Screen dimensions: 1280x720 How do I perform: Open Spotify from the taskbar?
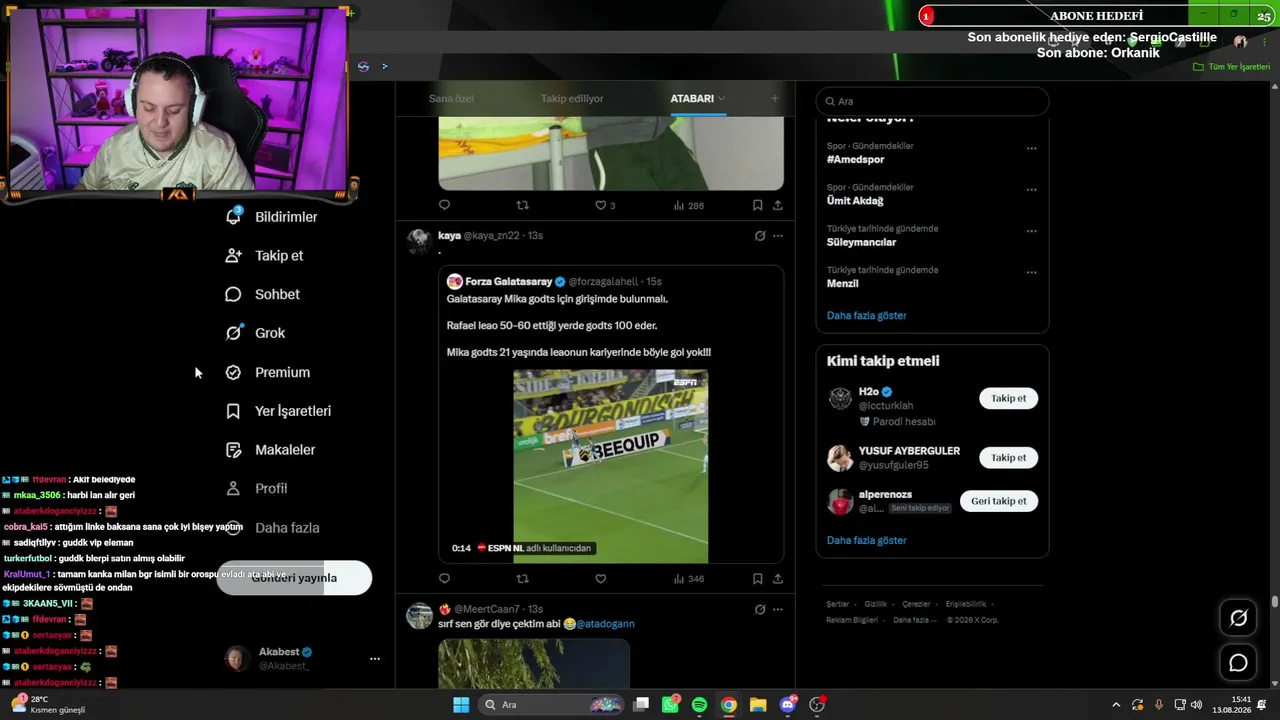(x=699, y=705)
